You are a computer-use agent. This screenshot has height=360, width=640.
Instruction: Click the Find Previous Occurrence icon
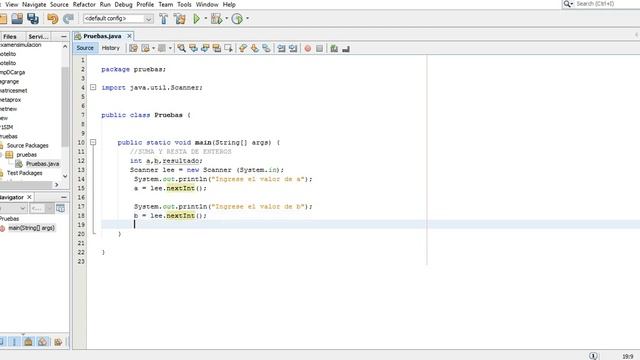point(193,48)
